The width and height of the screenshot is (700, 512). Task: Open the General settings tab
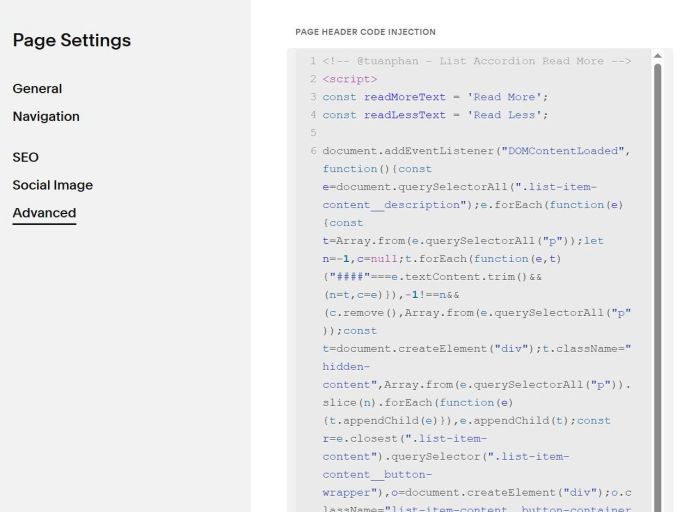click(x=37, y=89)
